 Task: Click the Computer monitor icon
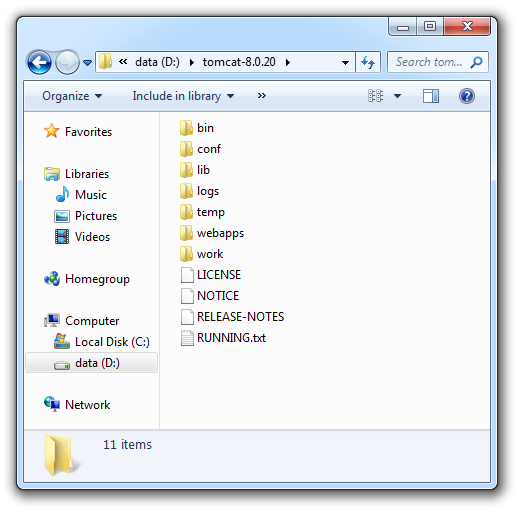tap(52, 320)
